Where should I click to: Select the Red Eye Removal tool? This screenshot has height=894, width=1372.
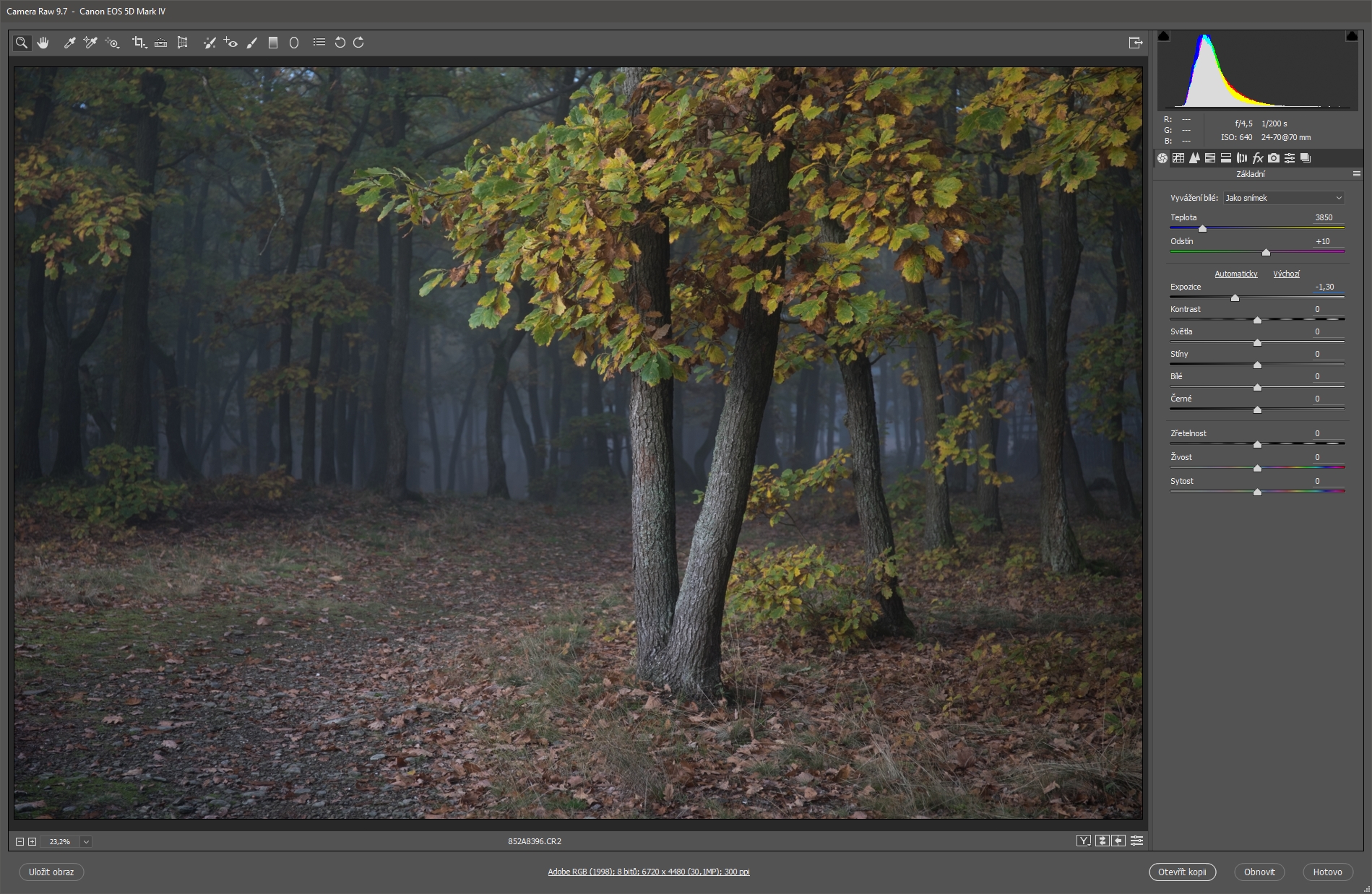(x=230, y=43)
